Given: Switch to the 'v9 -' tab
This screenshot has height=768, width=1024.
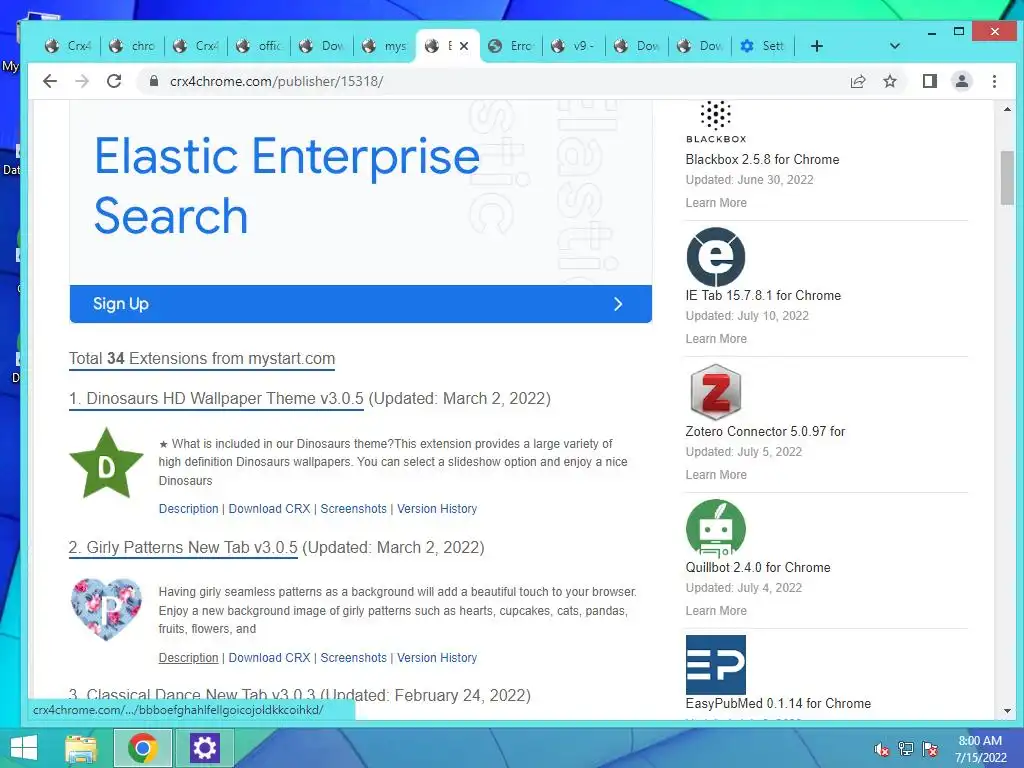Looking at the screenshot, I should [574, 46].
